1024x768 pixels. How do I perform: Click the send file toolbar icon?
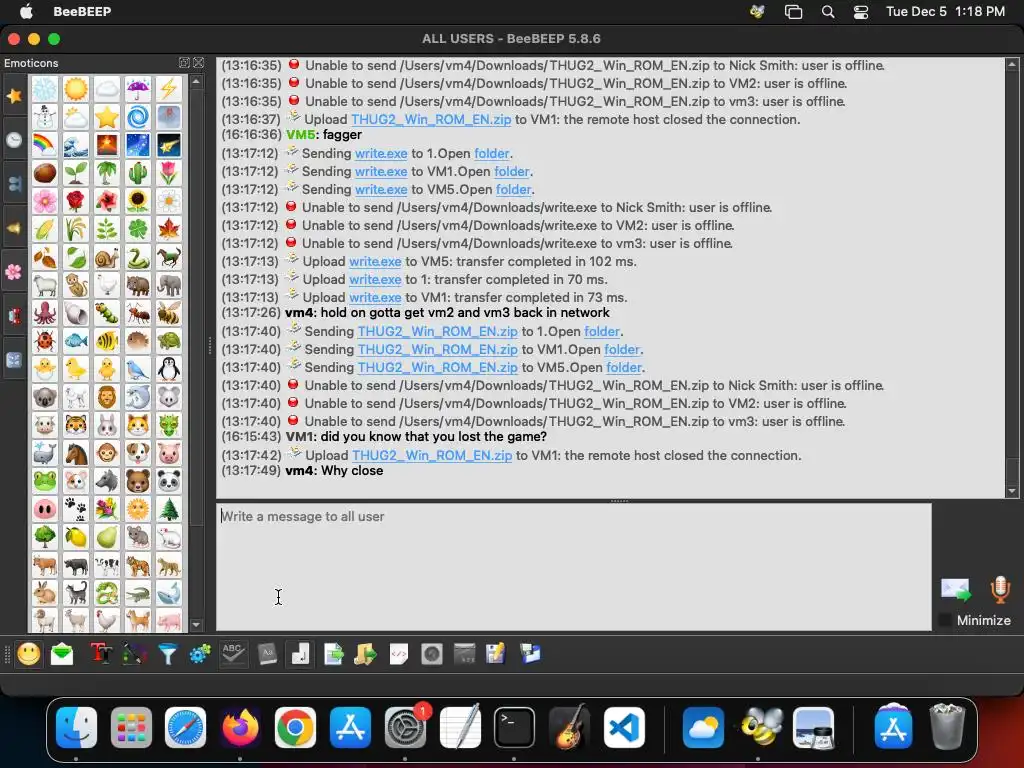click(334, 654)
